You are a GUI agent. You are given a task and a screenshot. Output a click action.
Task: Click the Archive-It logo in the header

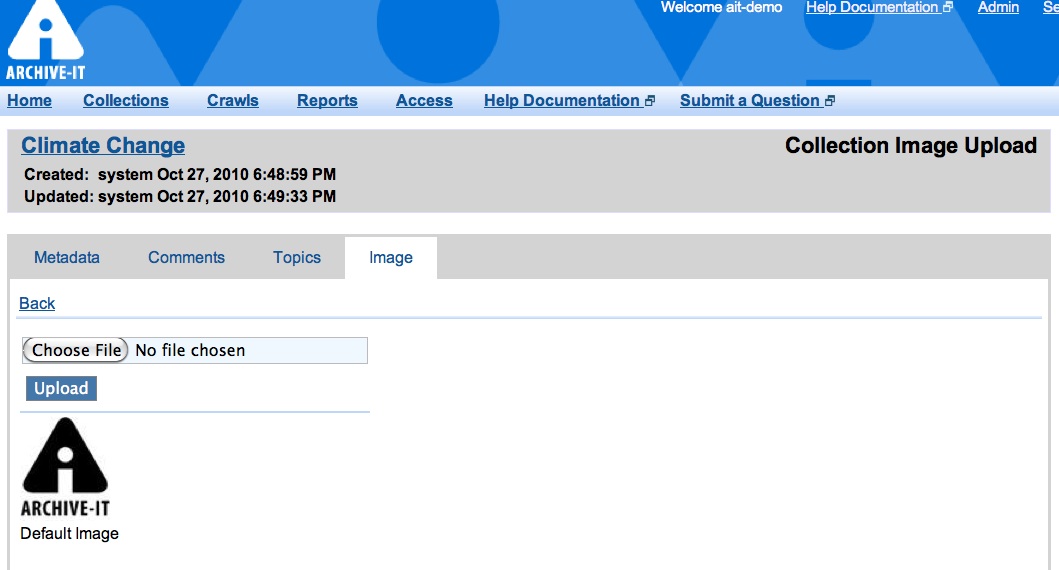45,42
